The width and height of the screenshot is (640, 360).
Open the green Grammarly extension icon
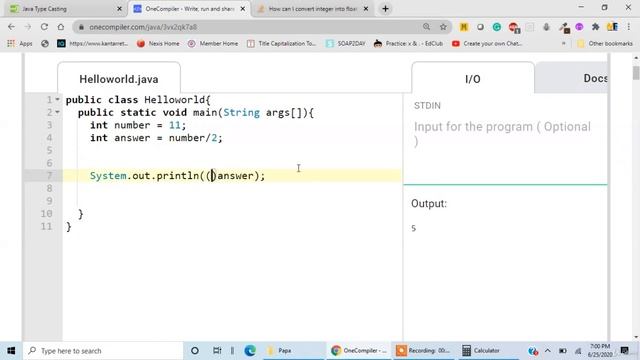coord(497,27)
